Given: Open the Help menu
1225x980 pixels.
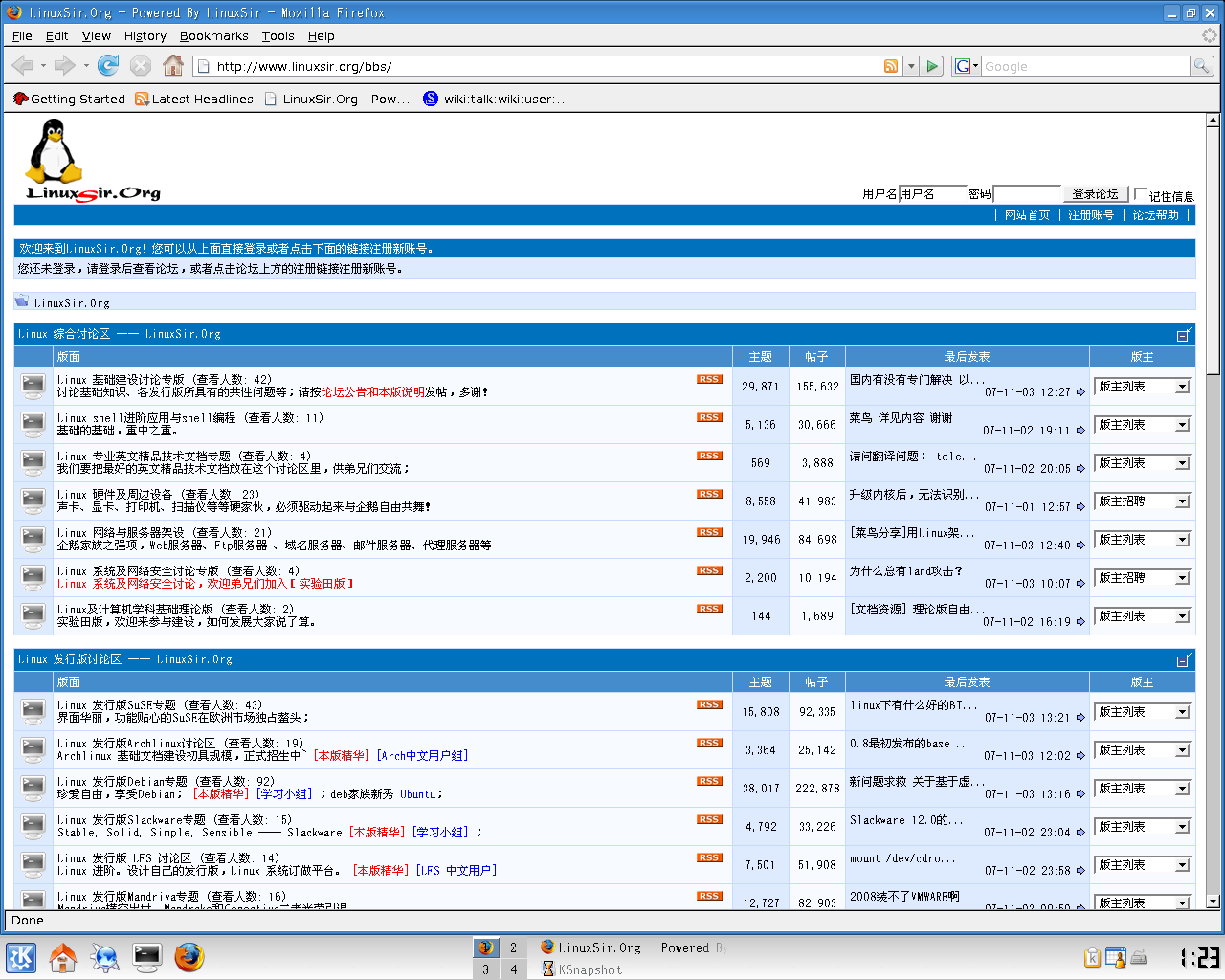Looking at the screenshot, I should pos(322,36).
